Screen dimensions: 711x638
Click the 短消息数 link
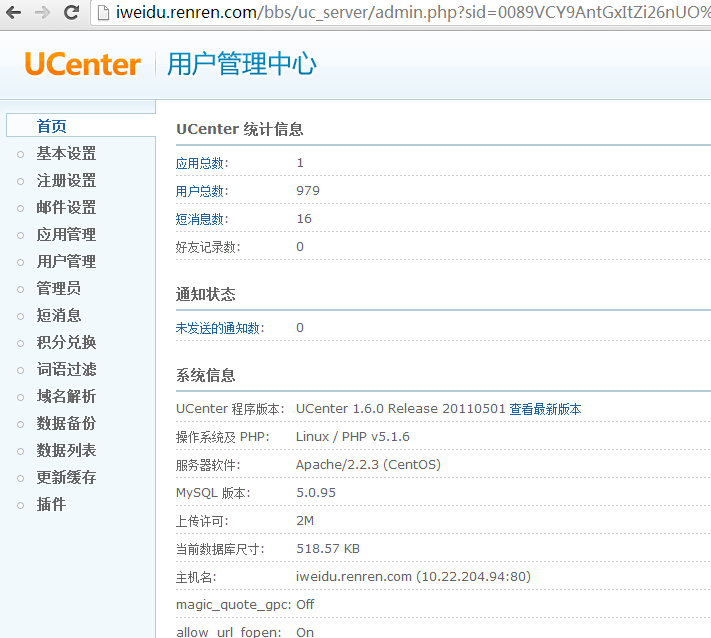(x=200, y=219)
